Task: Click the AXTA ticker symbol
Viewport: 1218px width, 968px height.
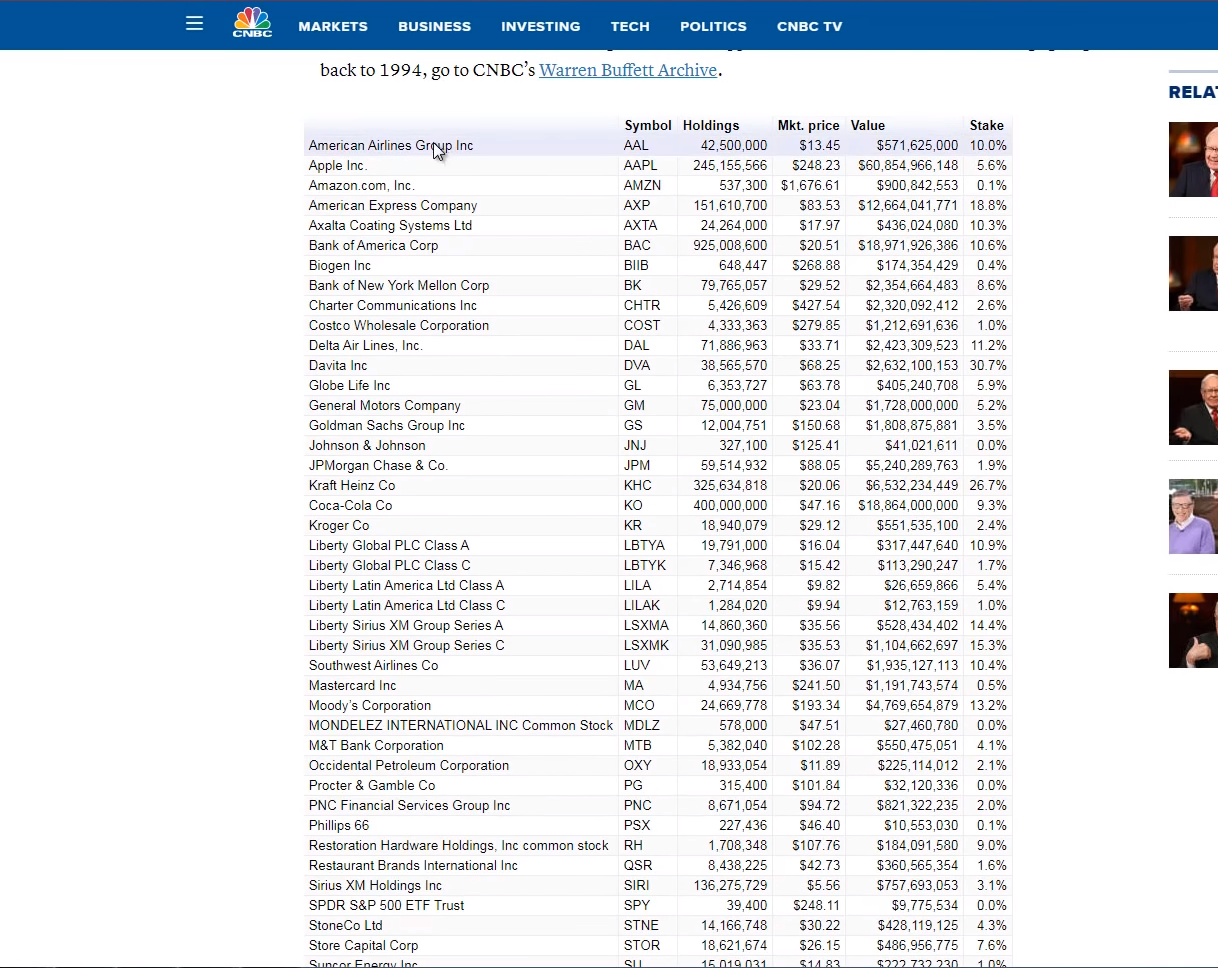Action: click(x=640, y=225)
